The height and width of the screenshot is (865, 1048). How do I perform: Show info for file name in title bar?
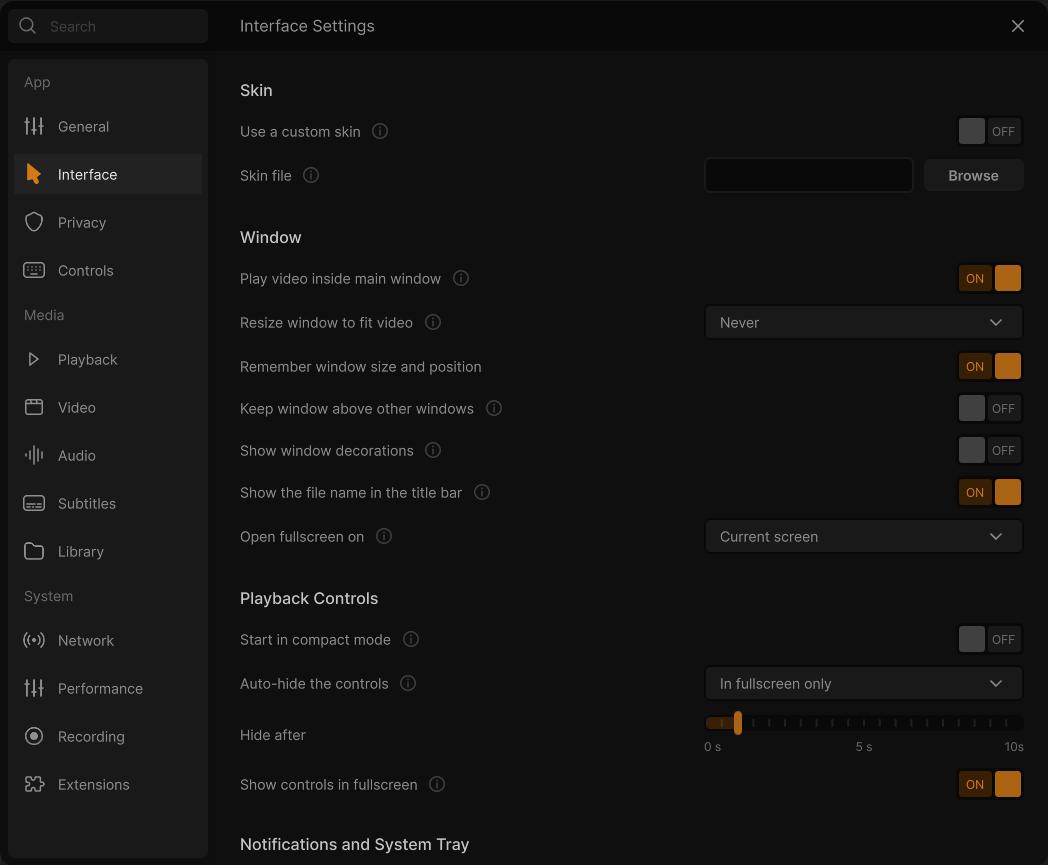click(x=482, y=493)
